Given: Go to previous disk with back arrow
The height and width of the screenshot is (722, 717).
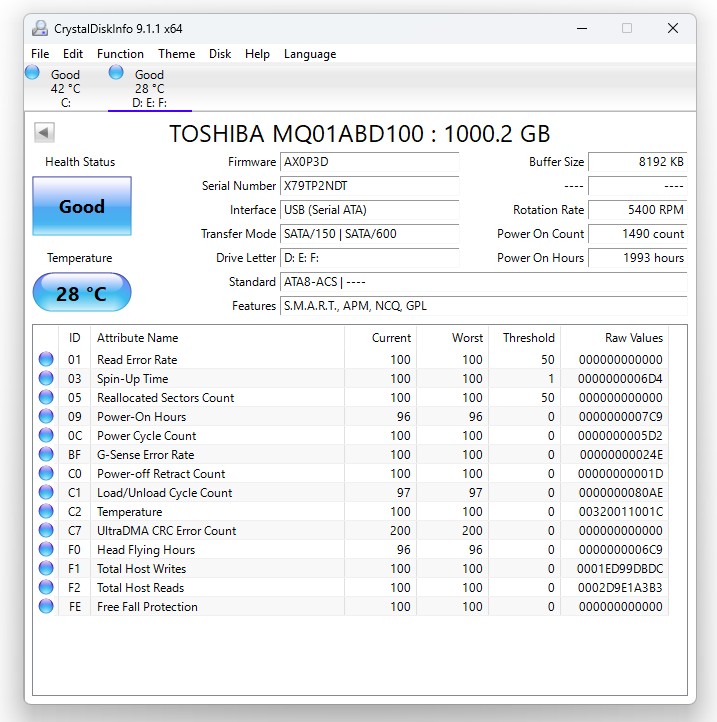Looking at the screenshot, I should (x=44, y=133).
